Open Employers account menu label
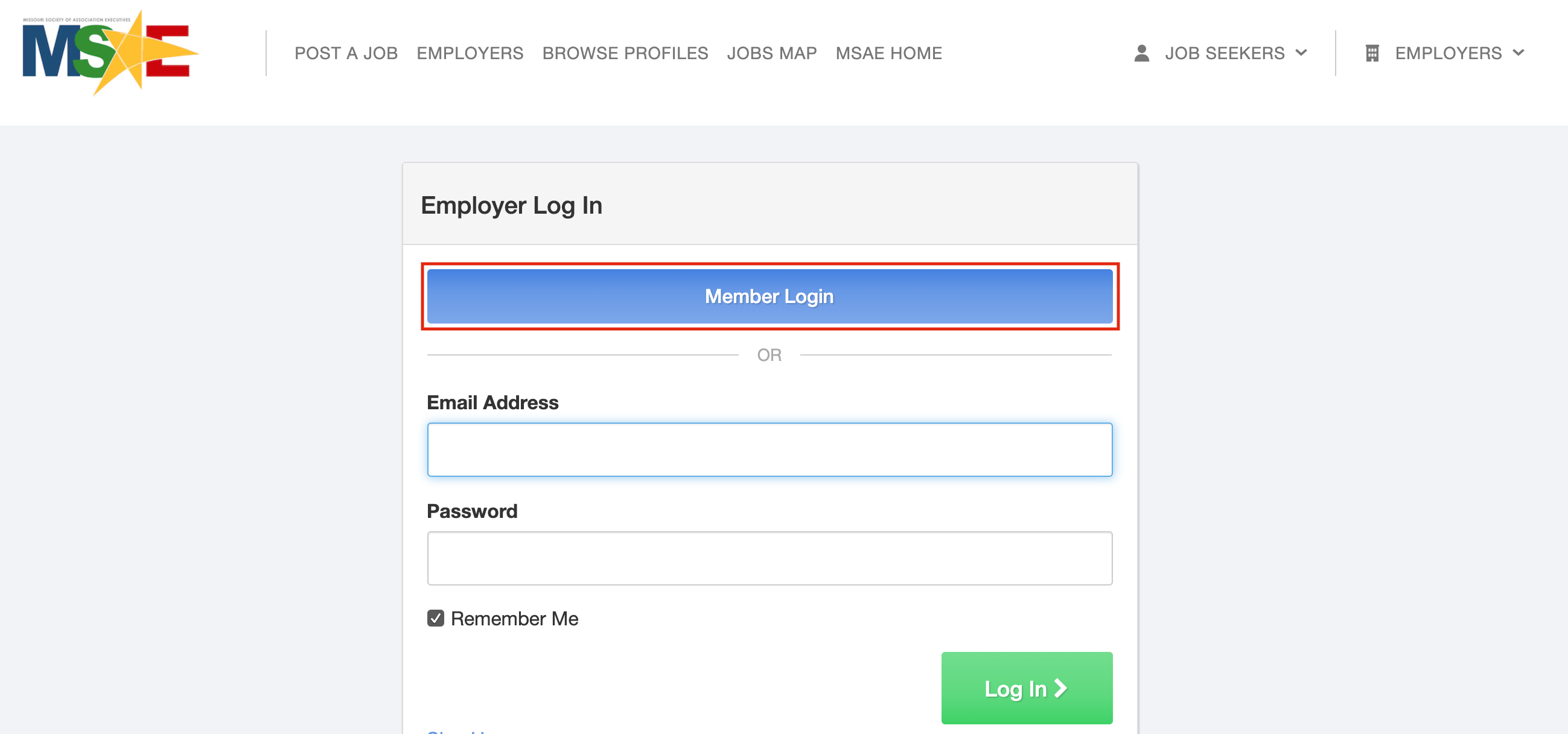 click(x=1448, y=53)
